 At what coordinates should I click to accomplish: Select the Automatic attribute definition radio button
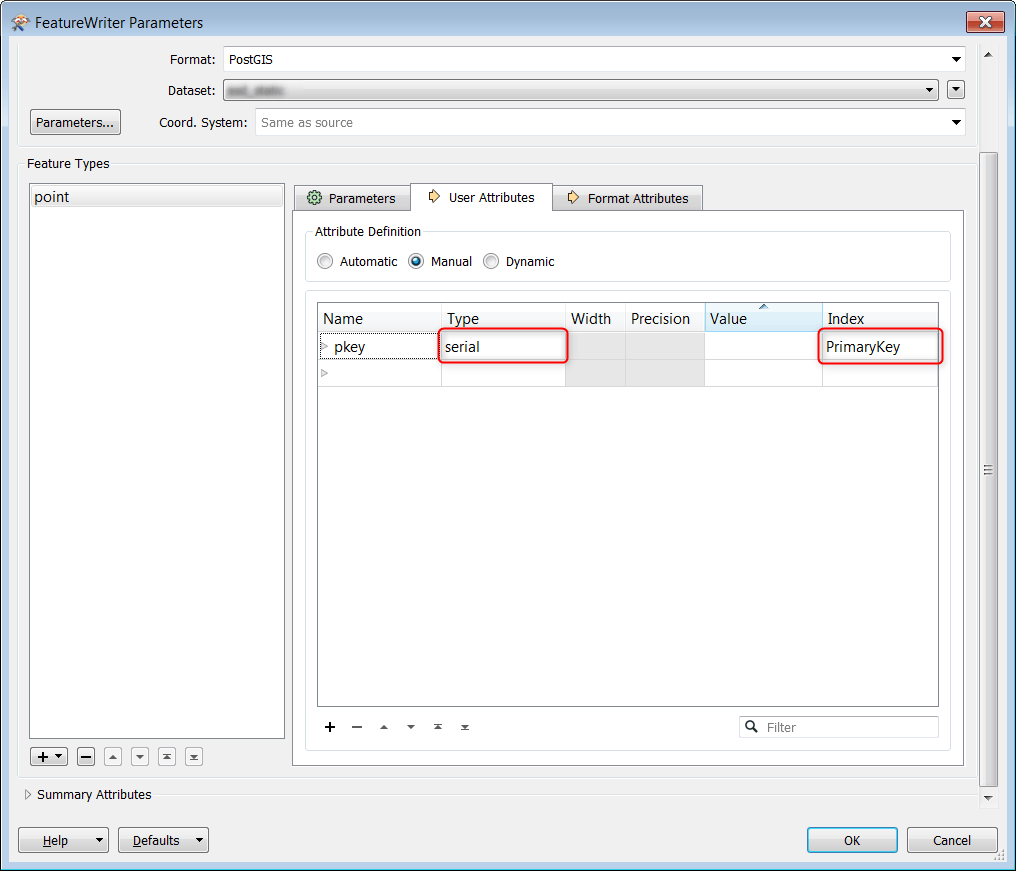pos(325,260)
